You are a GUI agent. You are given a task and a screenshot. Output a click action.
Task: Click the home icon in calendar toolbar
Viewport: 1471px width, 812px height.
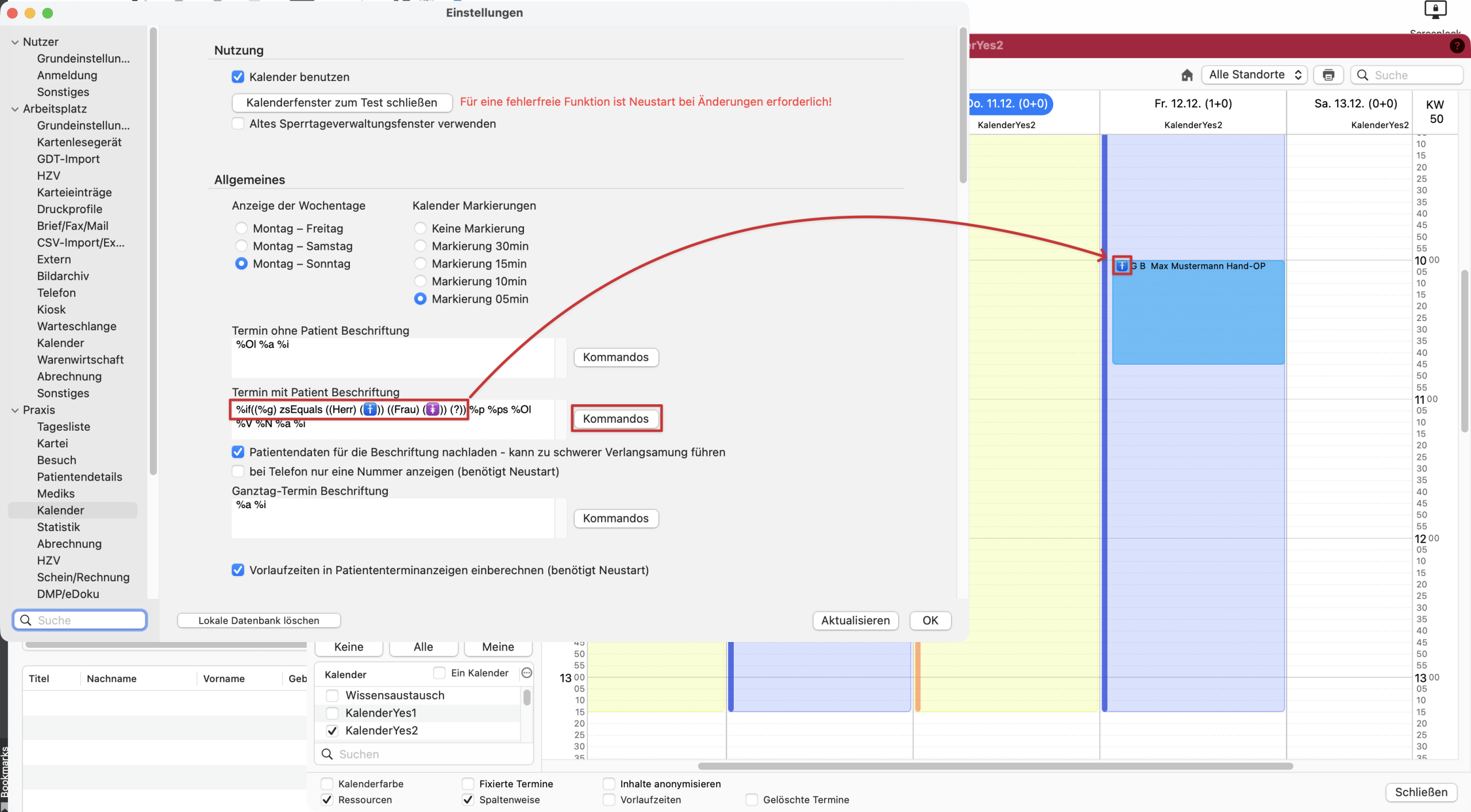point(1187,75)
